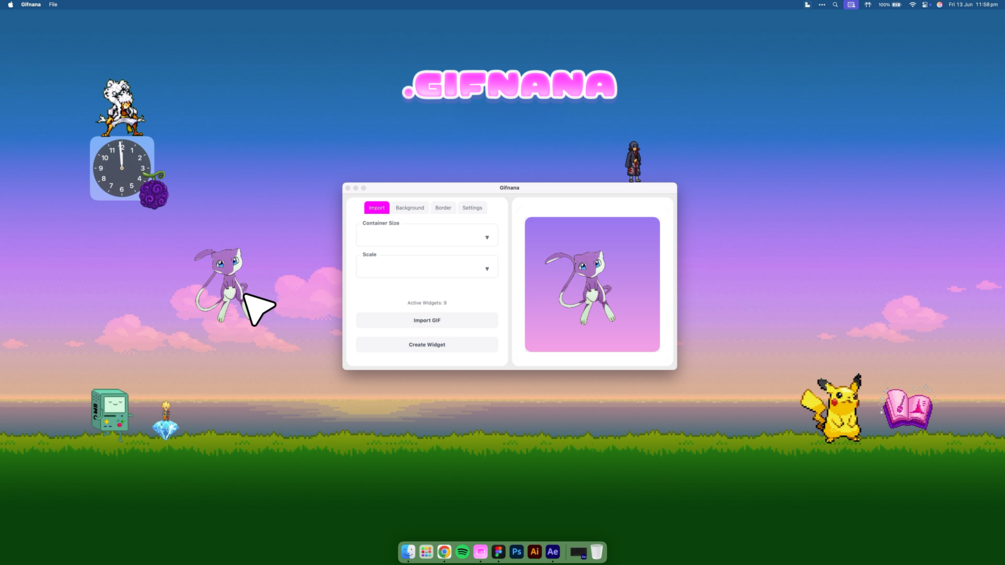Switch to the Settings tab
Viewport: 1005px width, 565px height.
tap(472, 208)
